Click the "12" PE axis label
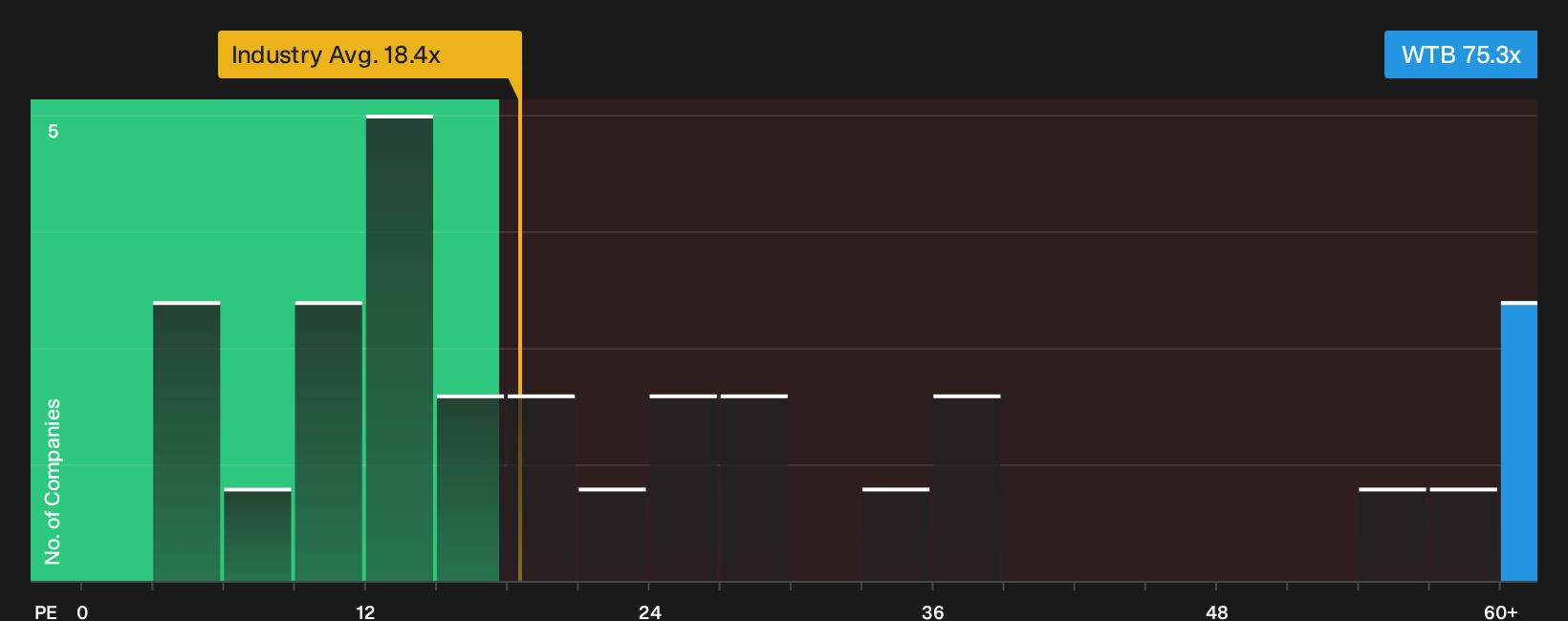The width and height of the screenshot is (1568, 621). [365, 611]
